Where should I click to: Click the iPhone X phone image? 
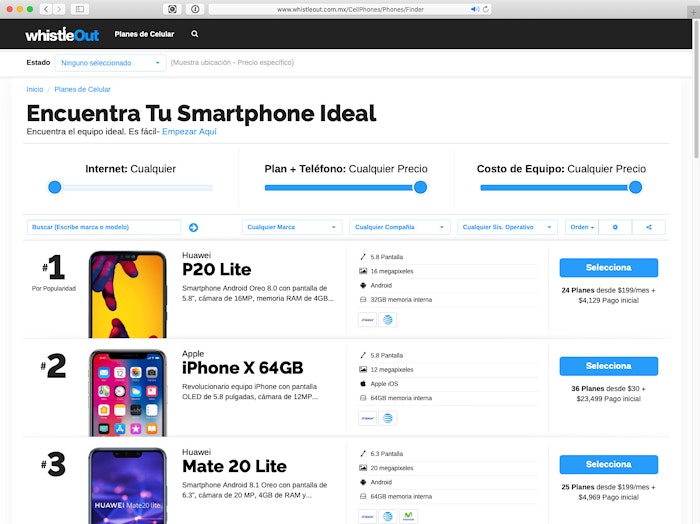point(128,393)
